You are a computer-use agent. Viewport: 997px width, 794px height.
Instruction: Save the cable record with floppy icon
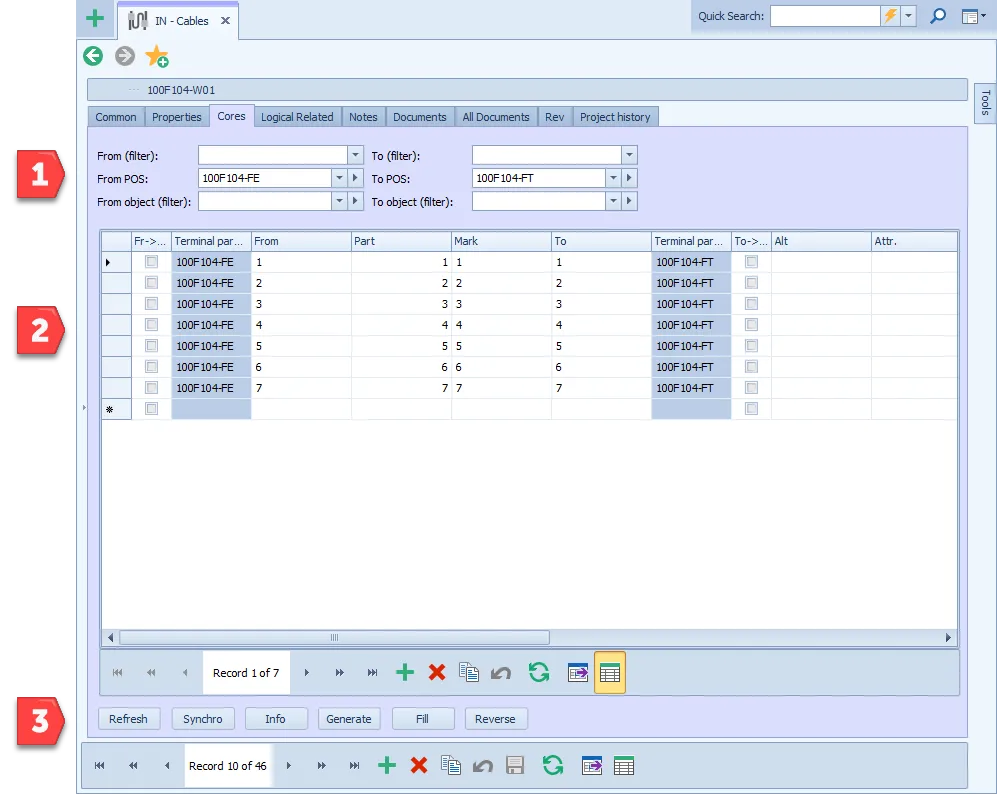point(514,765)
